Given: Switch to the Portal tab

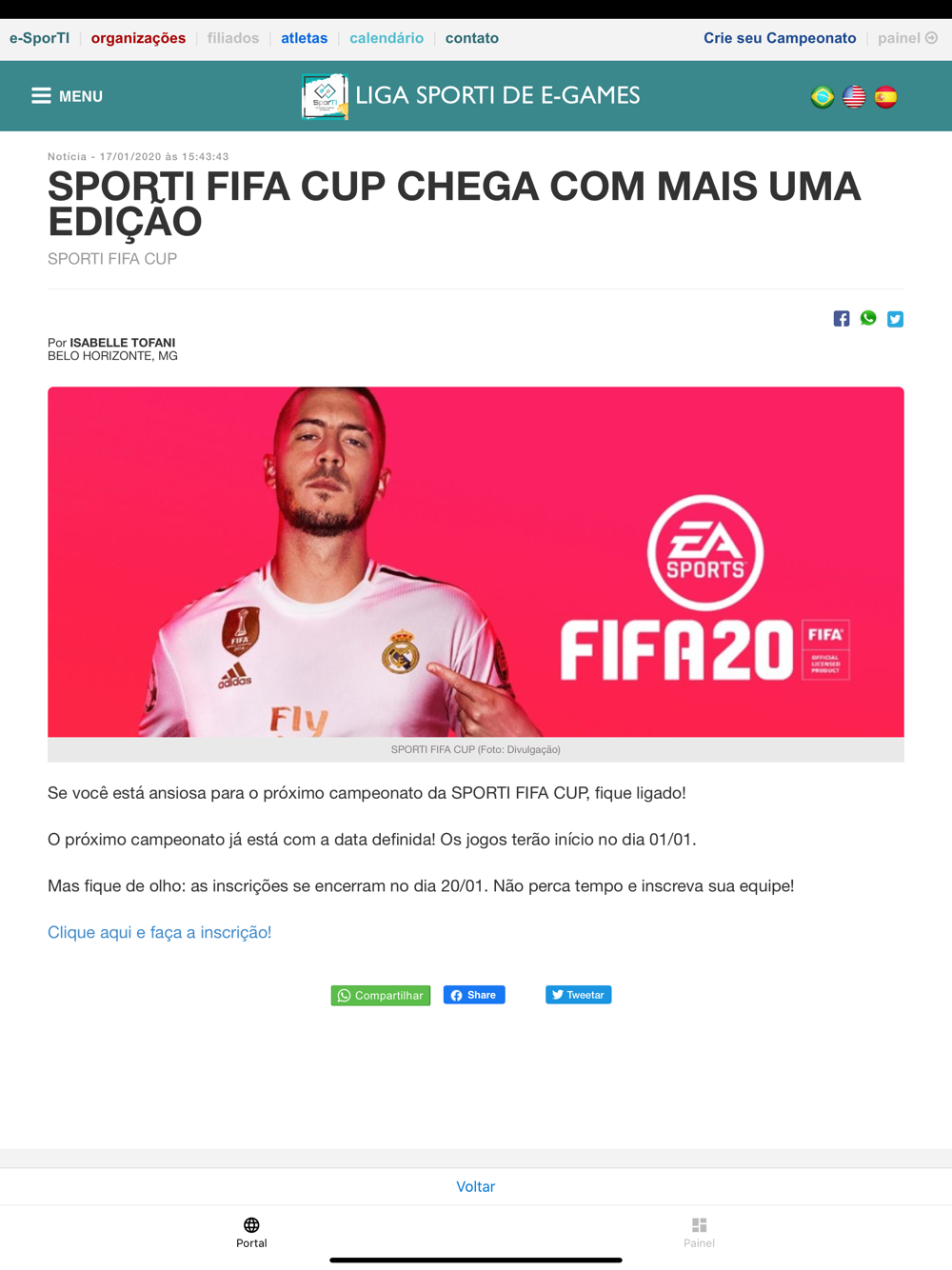Looking at the screenshot, I should click(x=251, y=1232).
